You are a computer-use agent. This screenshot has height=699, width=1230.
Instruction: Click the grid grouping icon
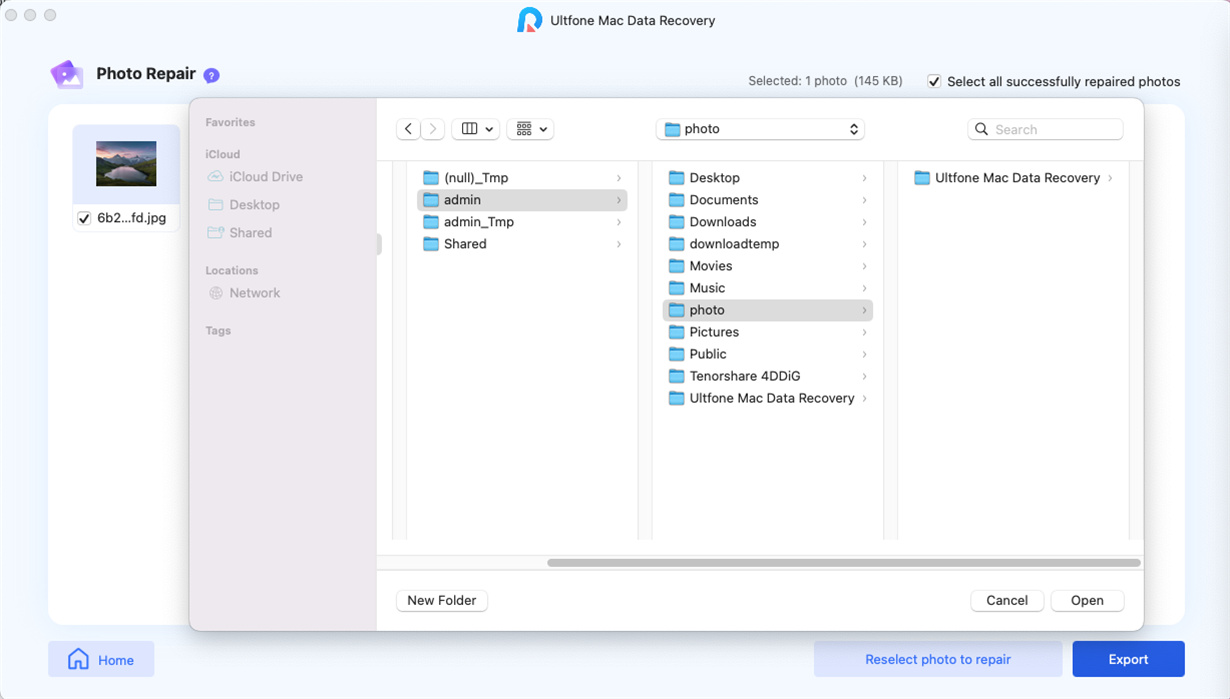coord(524,129)
